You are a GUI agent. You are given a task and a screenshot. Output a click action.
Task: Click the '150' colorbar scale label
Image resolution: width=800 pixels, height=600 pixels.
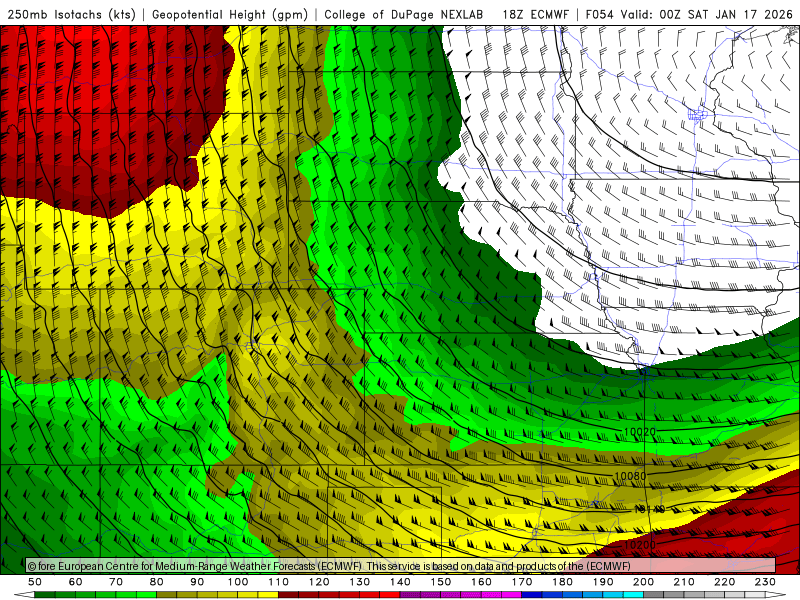pos(441,582)
